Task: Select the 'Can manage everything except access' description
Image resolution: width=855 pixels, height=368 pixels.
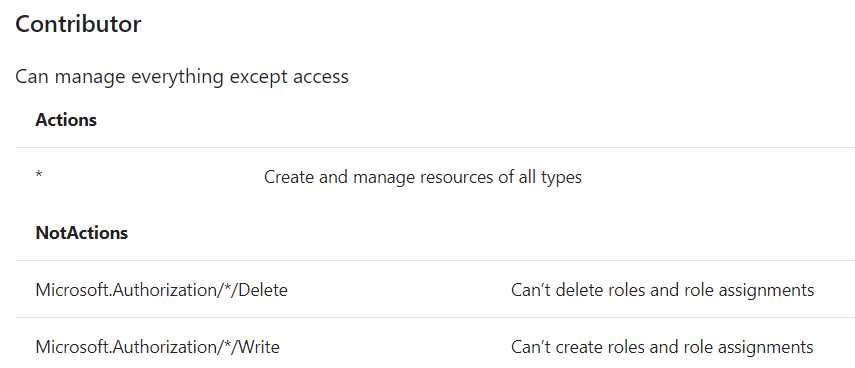Action: 182,76
